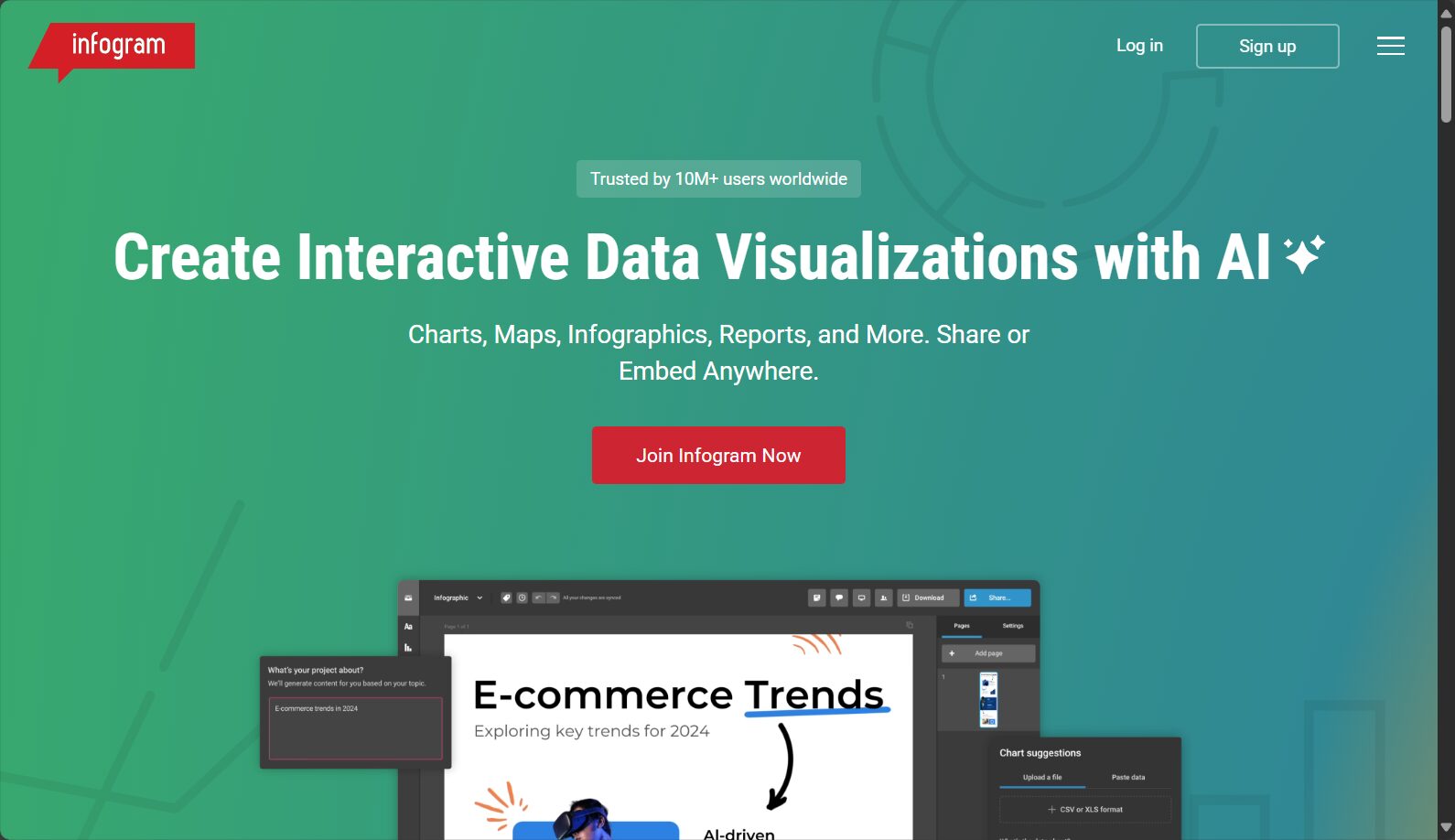Viewport: 1455px width, 840px height.
Task: Click the sticky note icon in editor toolbar
Action: (817, 598)
